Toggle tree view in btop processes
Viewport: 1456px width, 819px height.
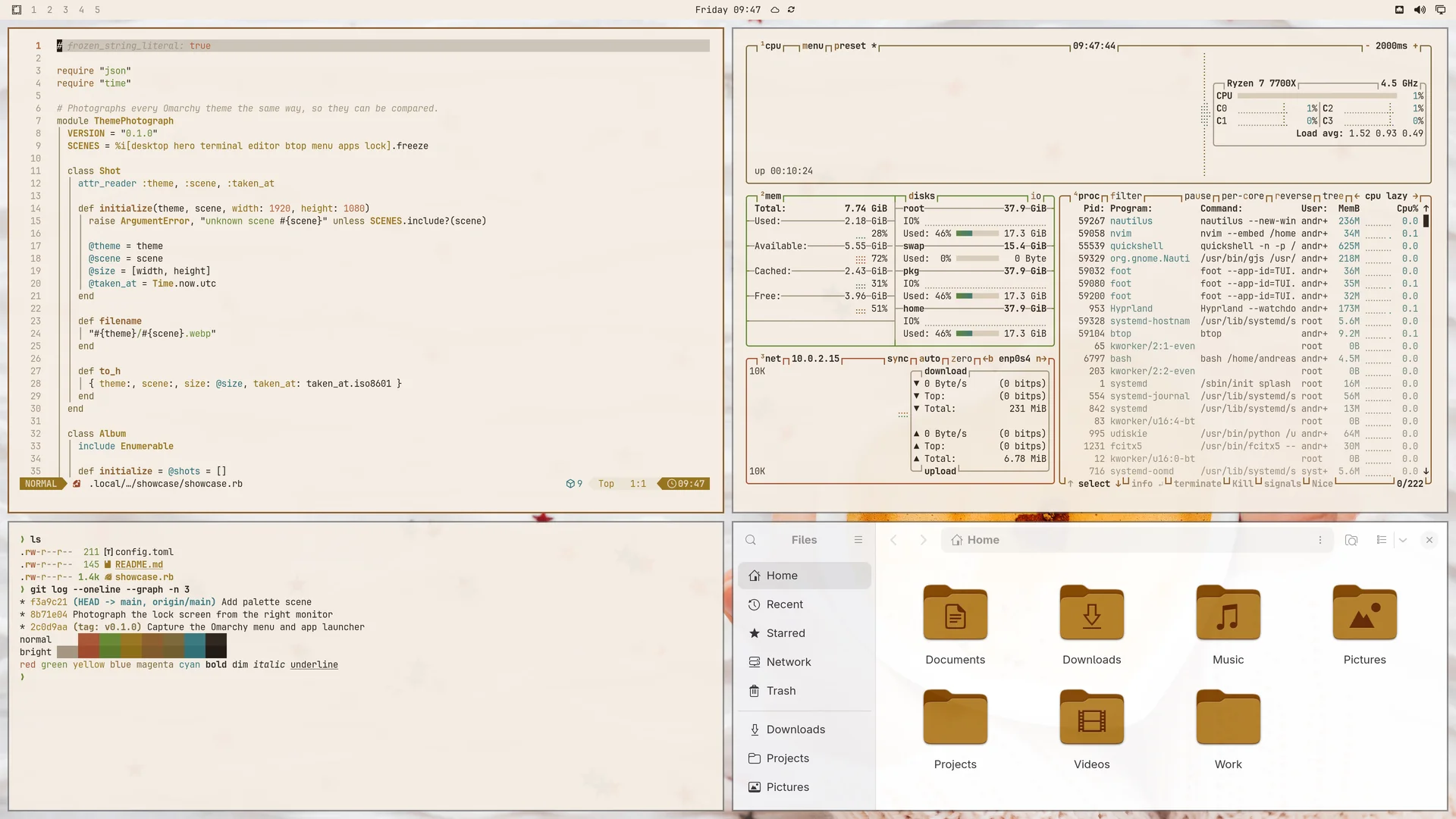click(1332, 196)
